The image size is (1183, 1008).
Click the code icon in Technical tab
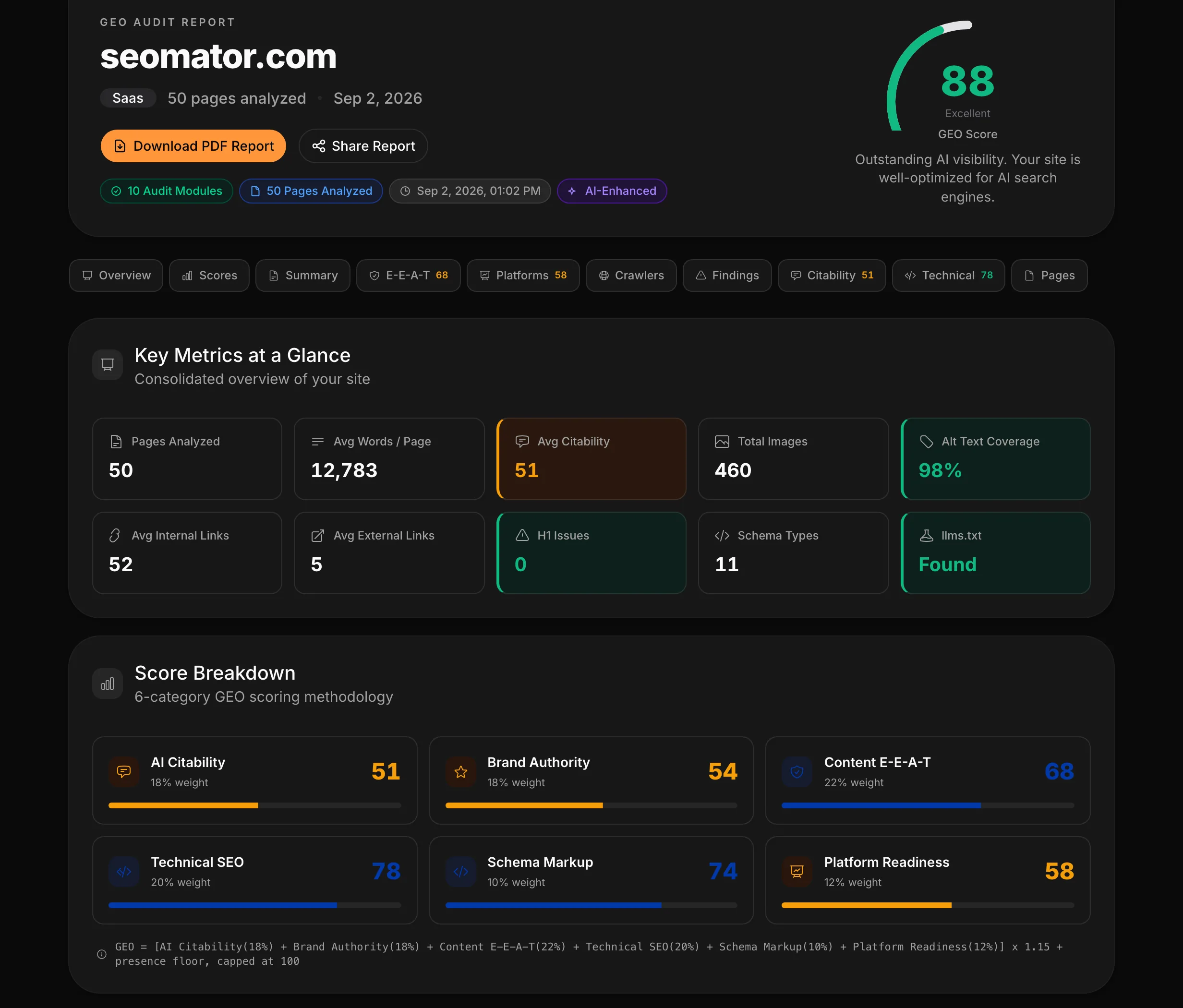point(910,276)
